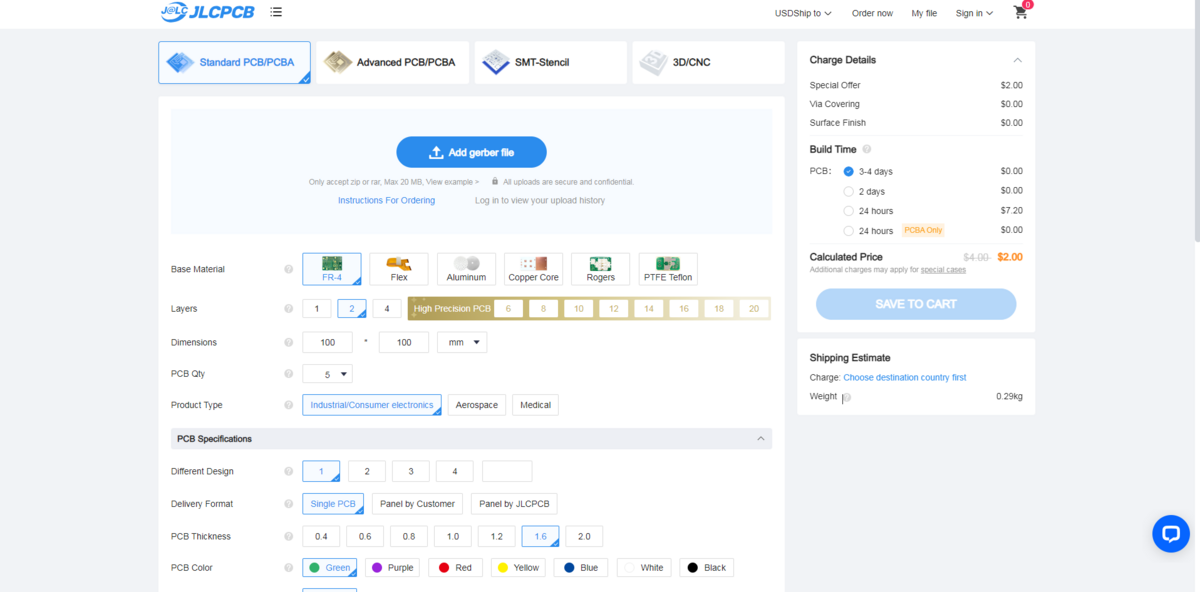Screen dimensions: 1200x592
Task: Switch to SMT-Stencil tab
Action: 551,62
